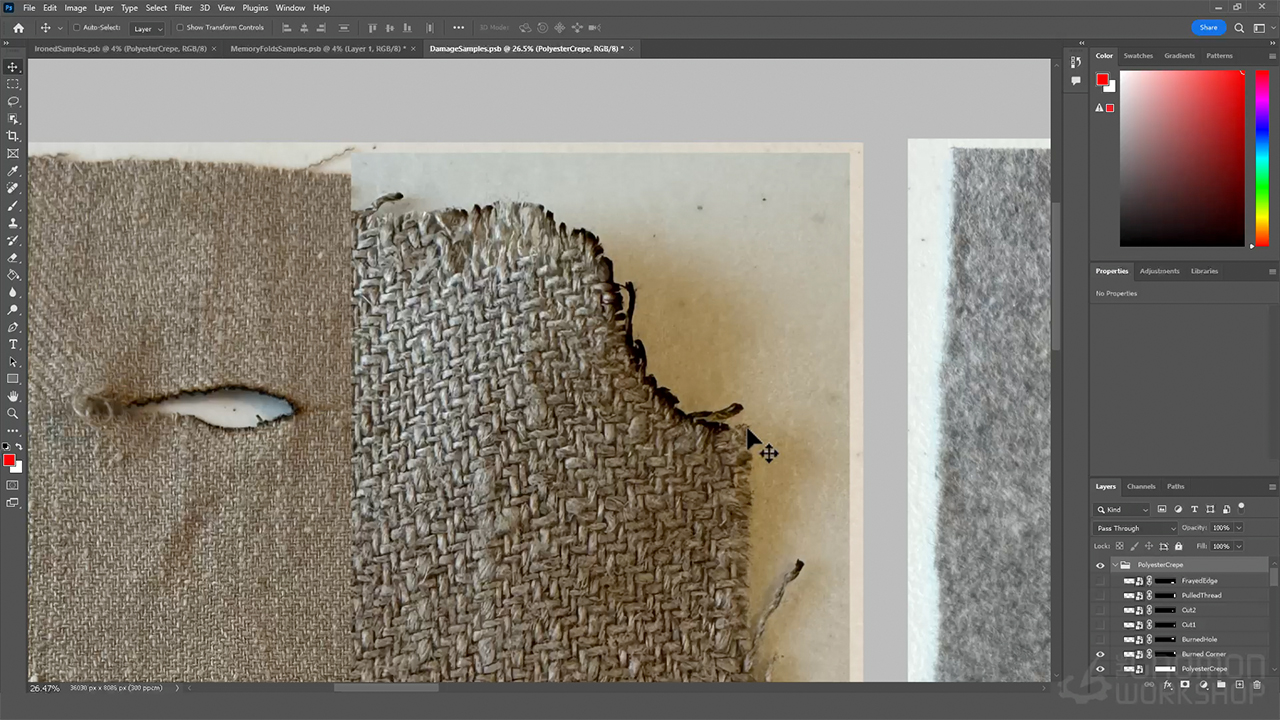Collapse the PolyesterCrepe layer group
The height and width of the screenshot is (720, 1280).
coord(1114,565)
